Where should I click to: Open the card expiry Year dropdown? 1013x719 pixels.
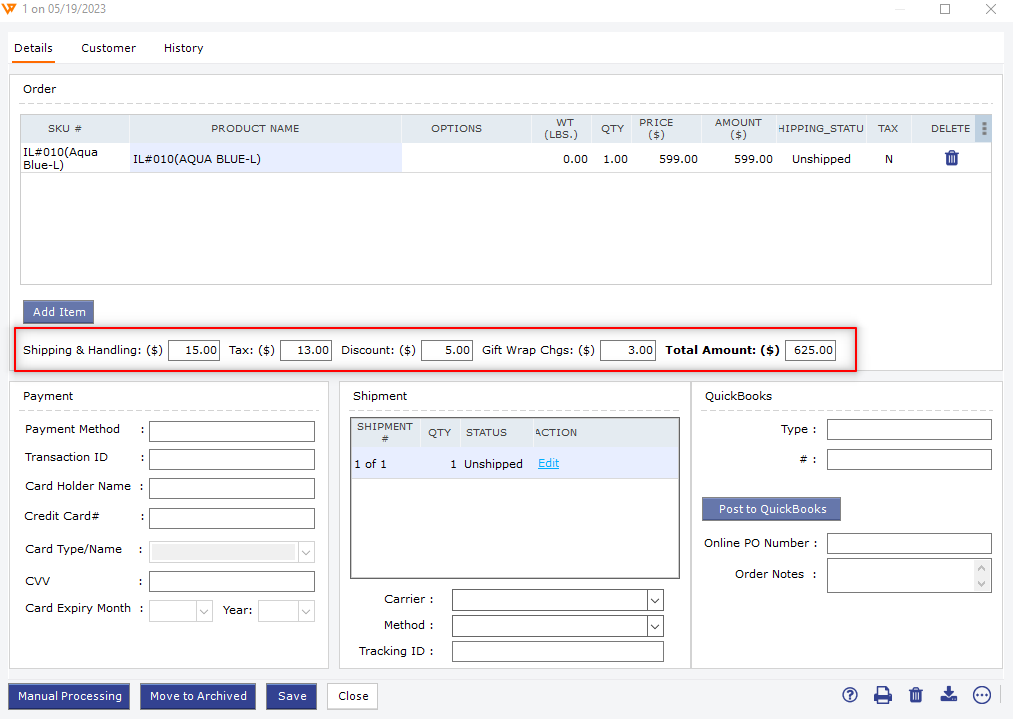tap(306, 611)
